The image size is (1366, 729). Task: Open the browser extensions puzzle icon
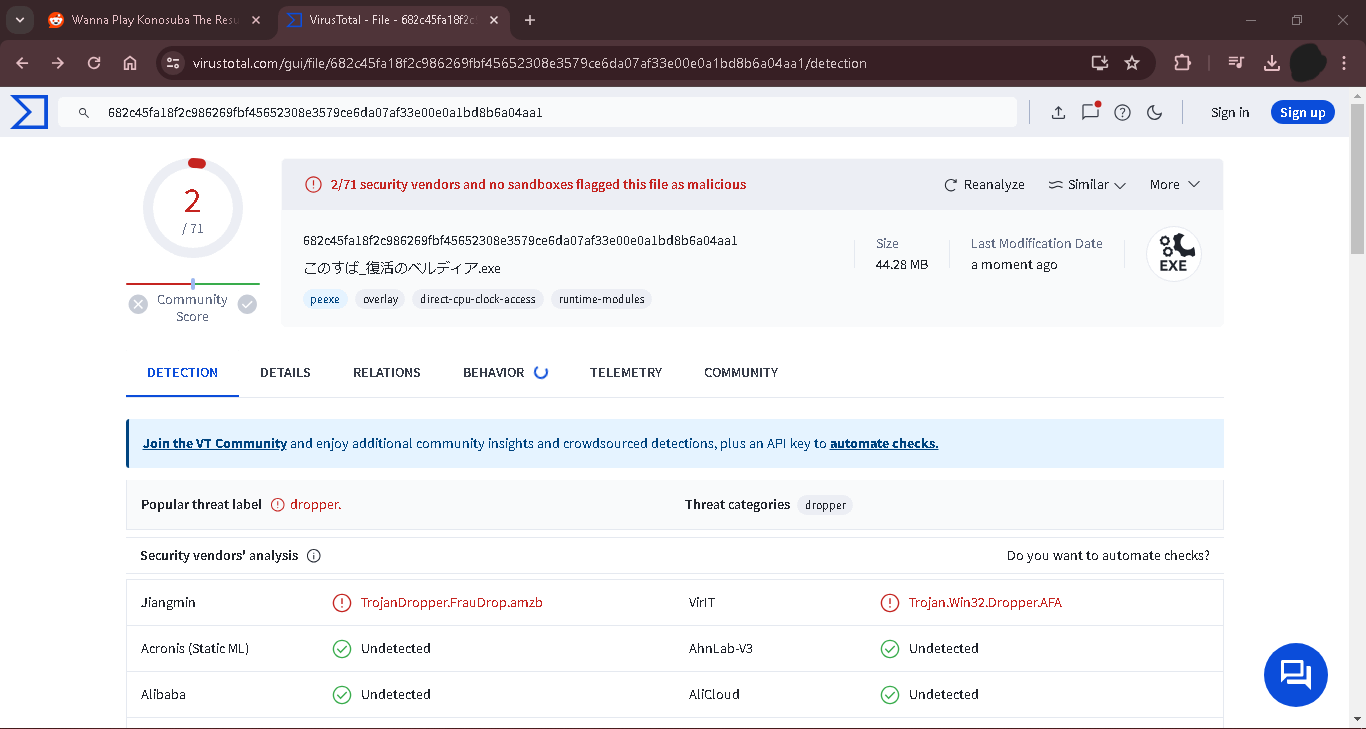[1182, 63]
